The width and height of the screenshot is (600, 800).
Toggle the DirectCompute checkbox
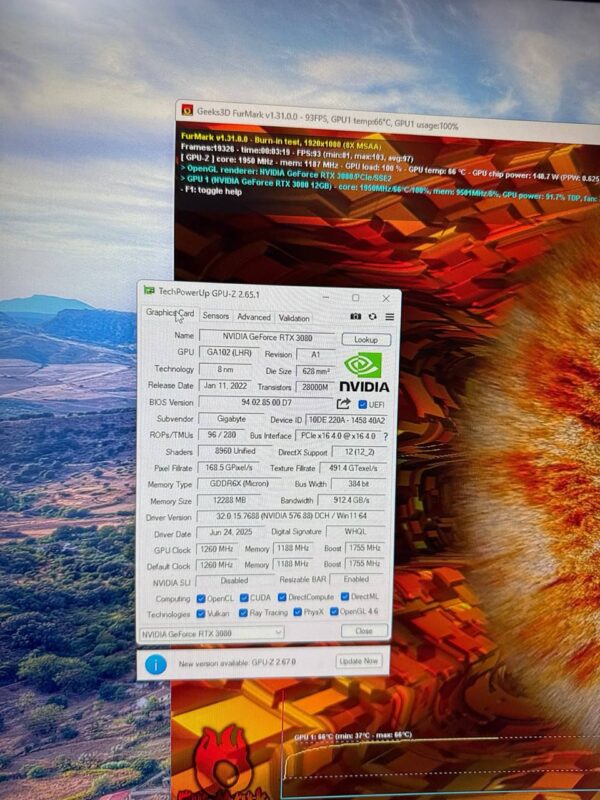(282, 597)
